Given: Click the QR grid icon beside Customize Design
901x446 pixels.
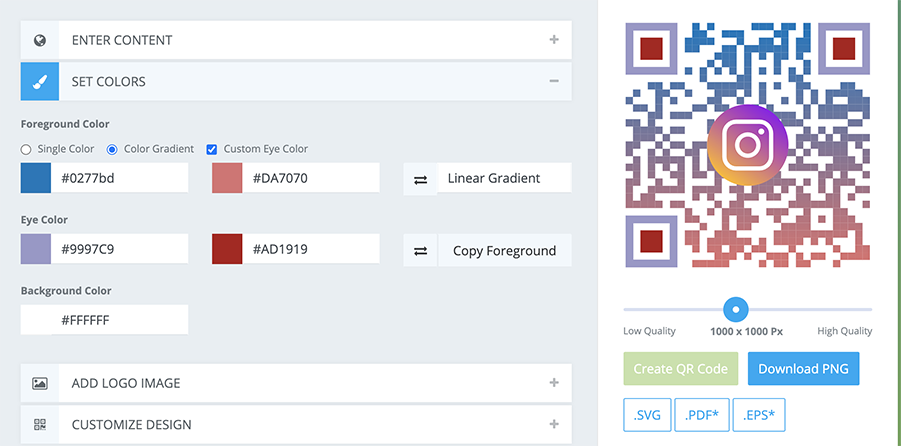Looking at the screenshot, I should [x=40, y=425].
